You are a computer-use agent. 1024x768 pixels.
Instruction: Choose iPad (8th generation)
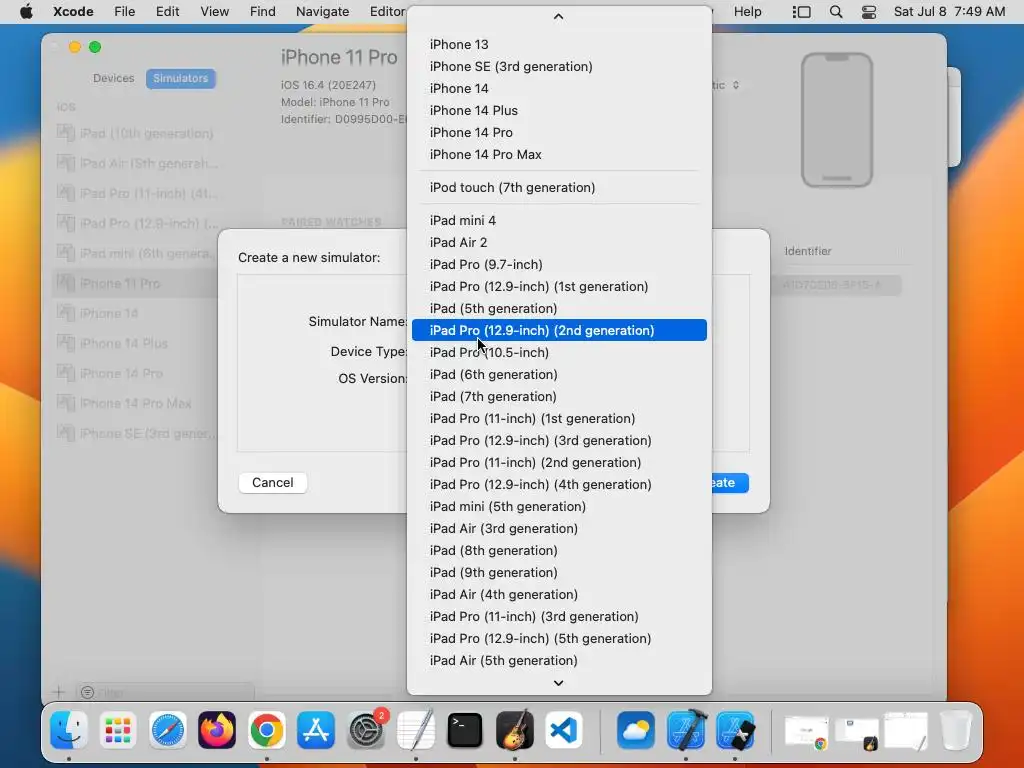[559, 551]
